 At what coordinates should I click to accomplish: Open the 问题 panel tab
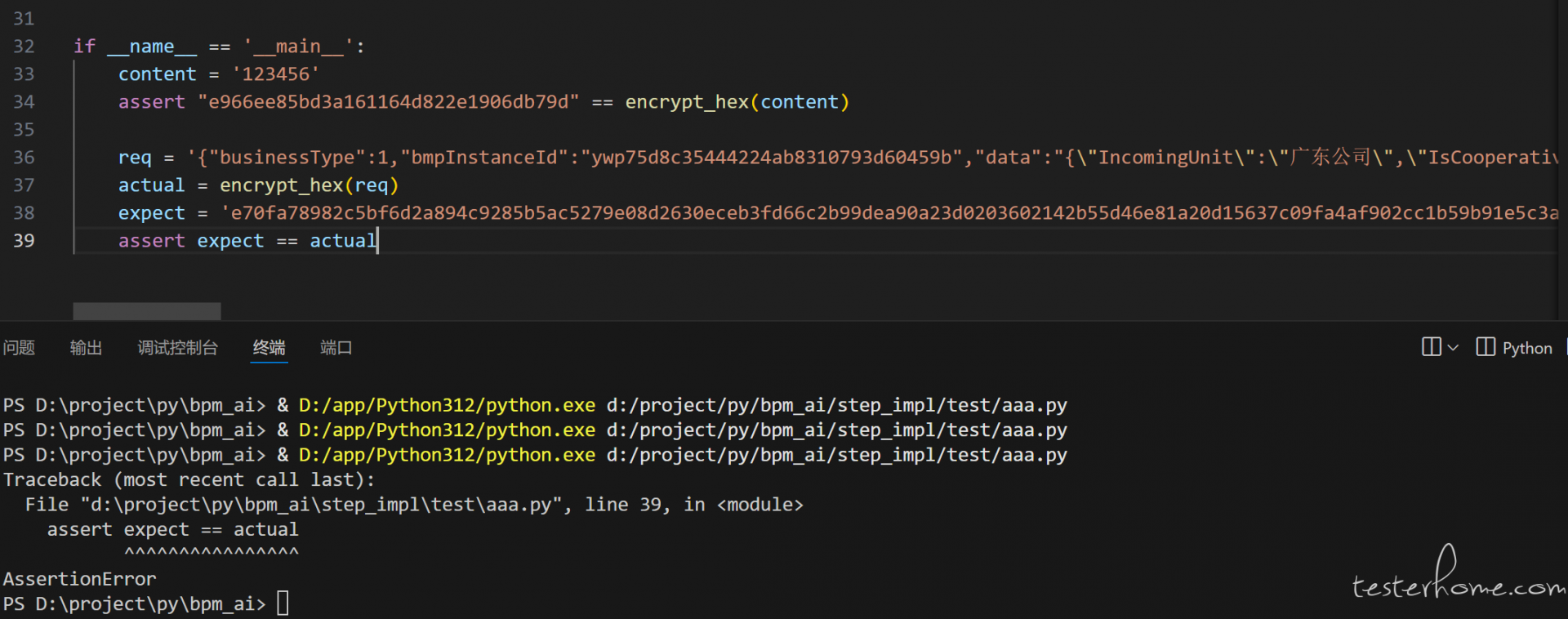tap(19, 348)
